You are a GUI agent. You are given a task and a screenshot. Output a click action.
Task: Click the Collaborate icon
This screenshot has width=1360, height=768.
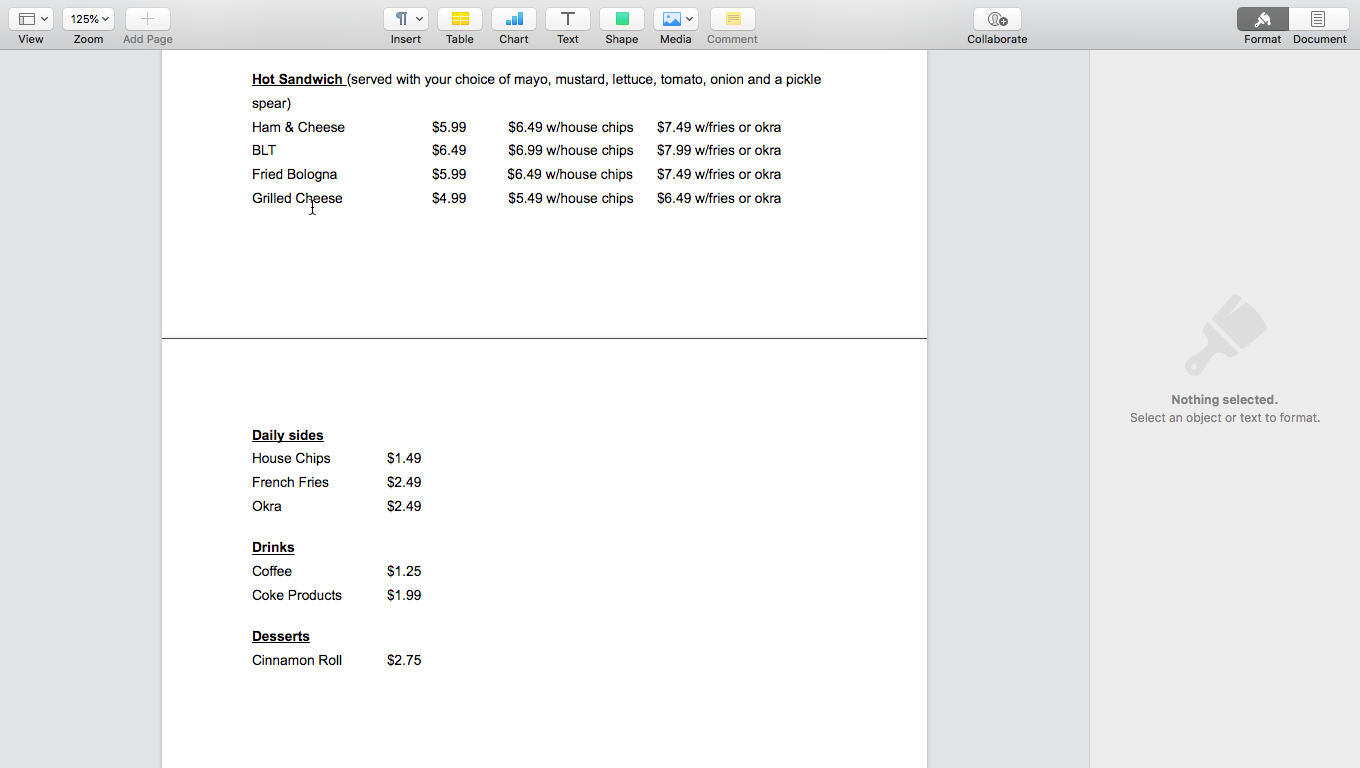(x=997, y=19)
